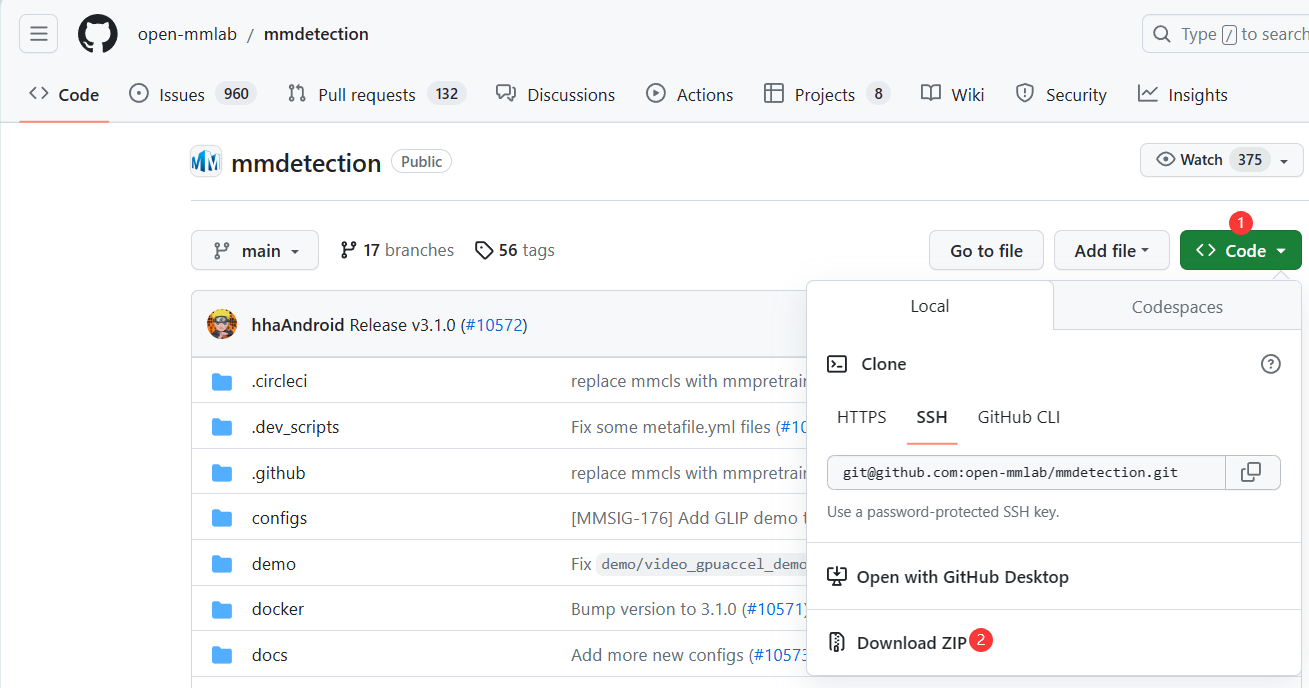This screenshot has width=1309, height=688.
Task: Click the mmdetection repository avatar logo
Action: click(206, 162)
